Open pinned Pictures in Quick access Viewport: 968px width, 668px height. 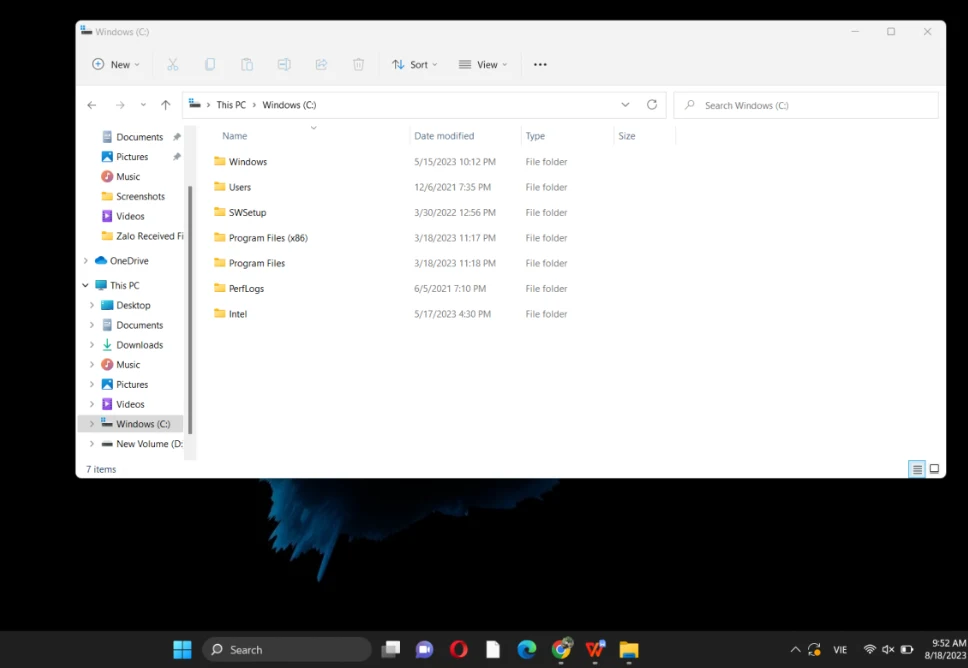[132, 157]
